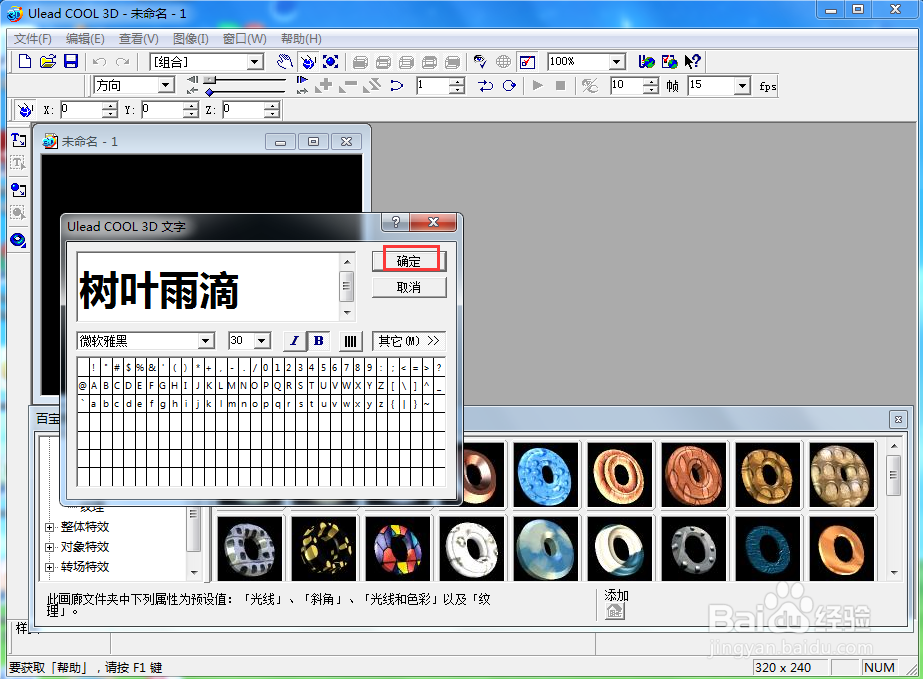The image size is (923, 679).
Task: Open the 100% zoom dropdown
Action: [616, 61]
